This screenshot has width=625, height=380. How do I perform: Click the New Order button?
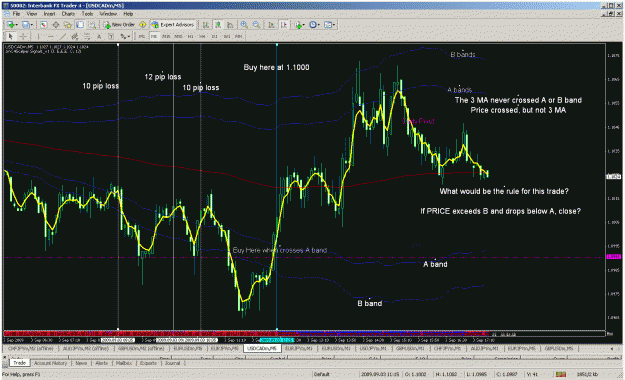pos(119,25)
